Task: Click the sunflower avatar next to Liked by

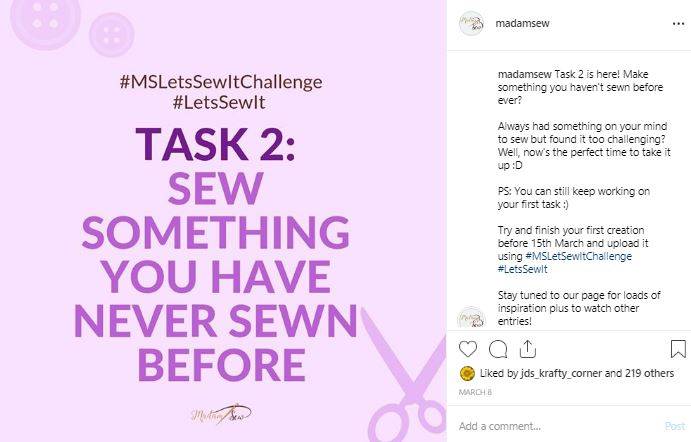Action: 467,374
